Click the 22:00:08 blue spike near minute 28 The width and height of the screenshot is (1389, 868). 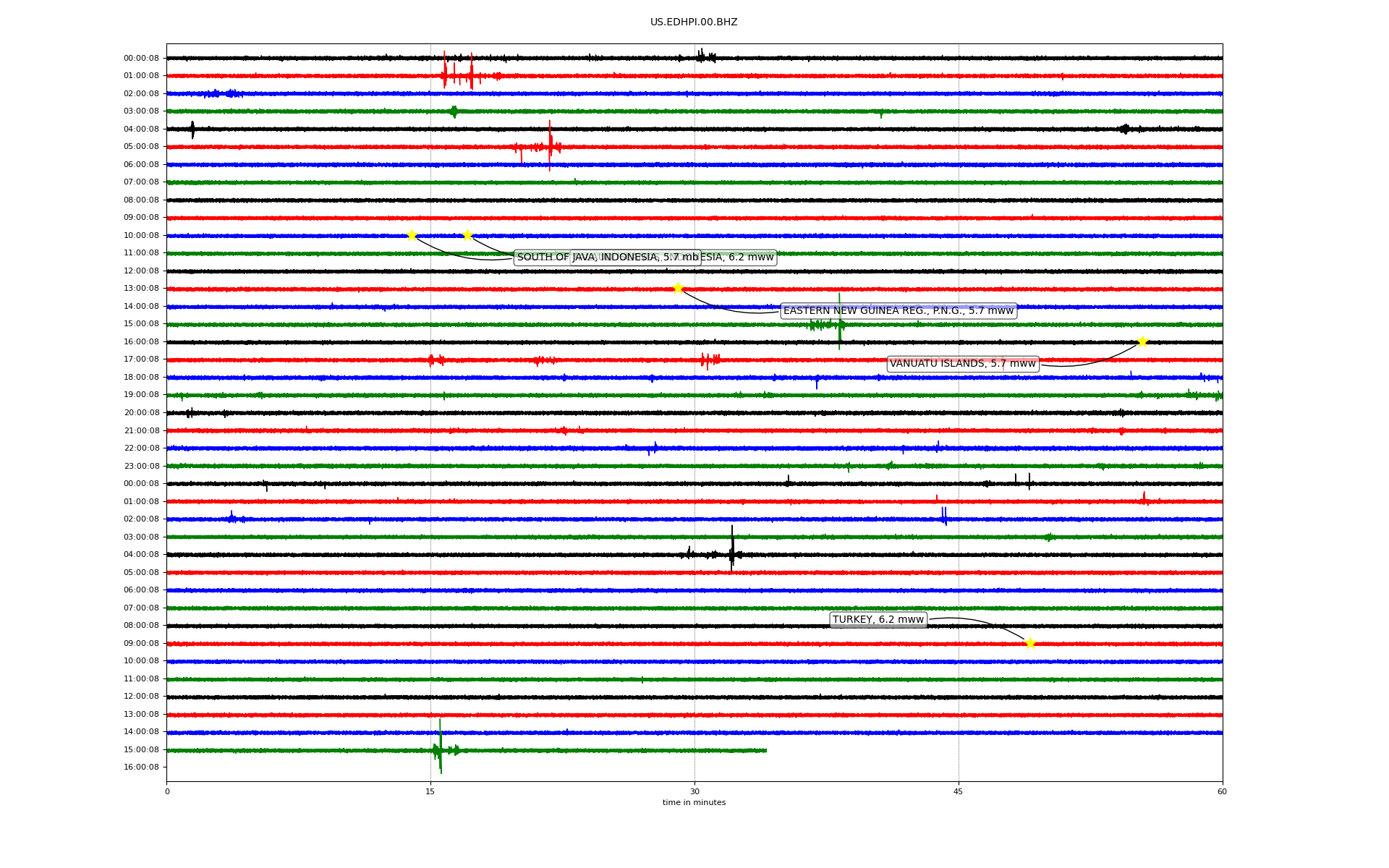point(655,448)
